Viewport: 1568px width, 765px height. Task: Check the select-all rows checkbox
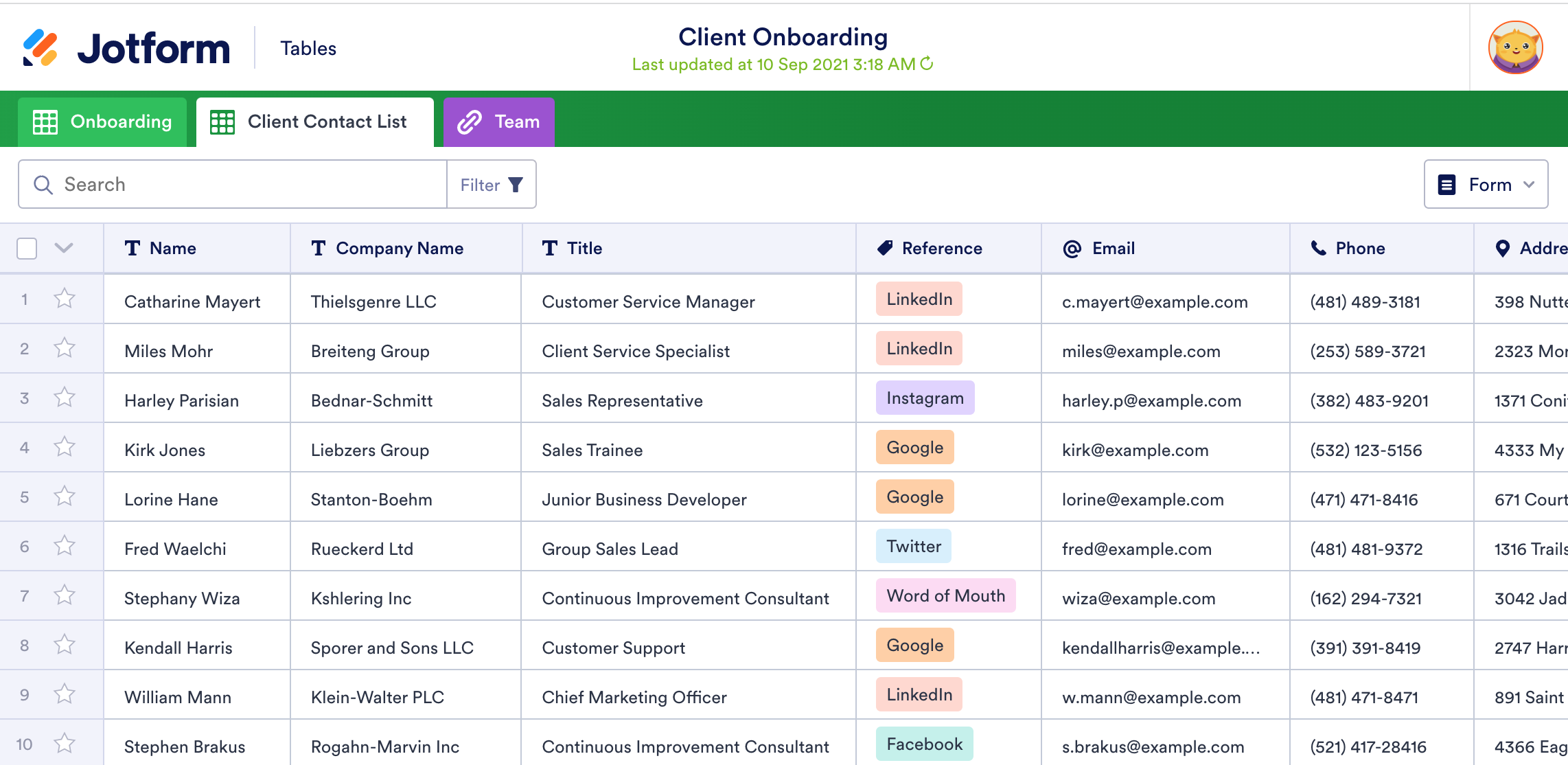coord(27,248)
